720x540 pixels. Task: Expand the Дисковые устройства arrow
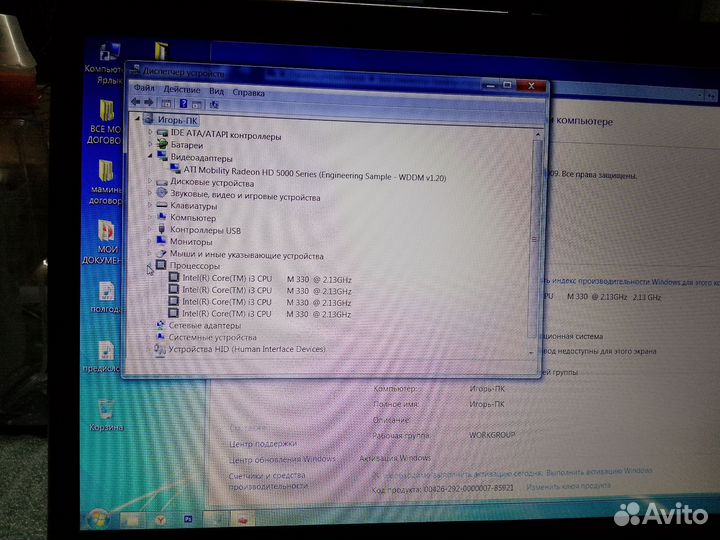point(150,181)
